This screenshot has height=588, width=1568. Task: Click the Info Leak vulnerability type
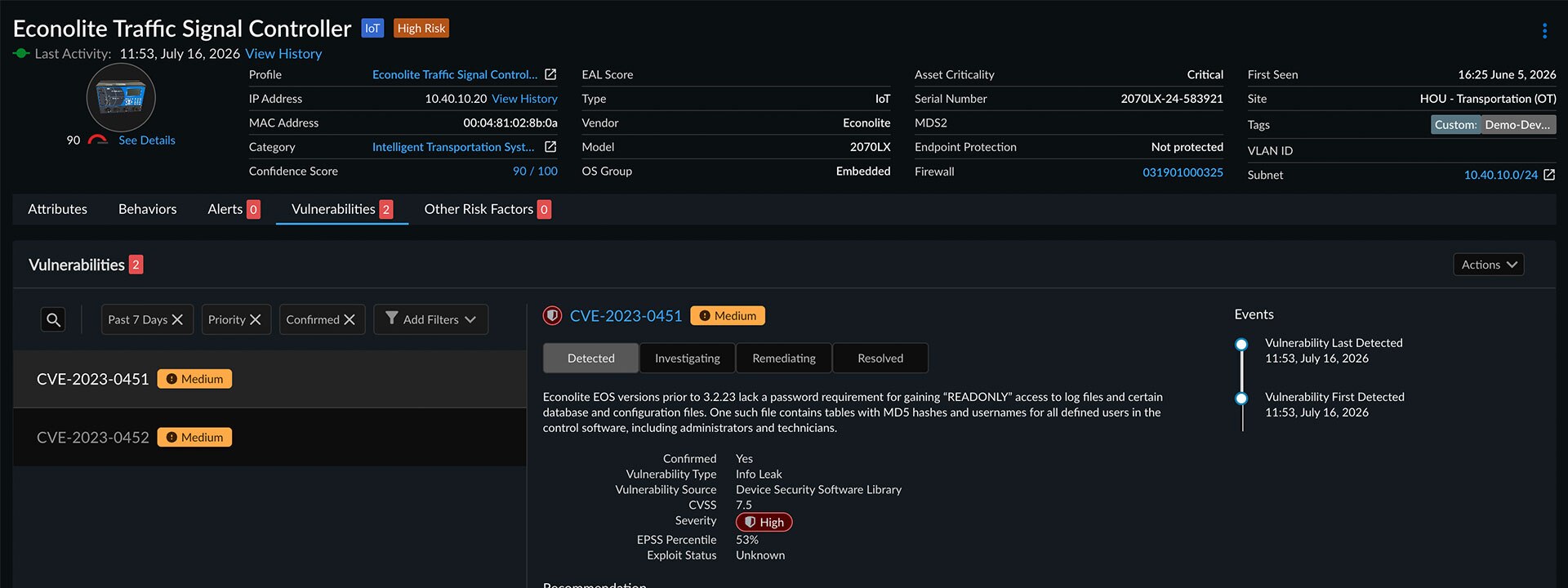[759, 474]
